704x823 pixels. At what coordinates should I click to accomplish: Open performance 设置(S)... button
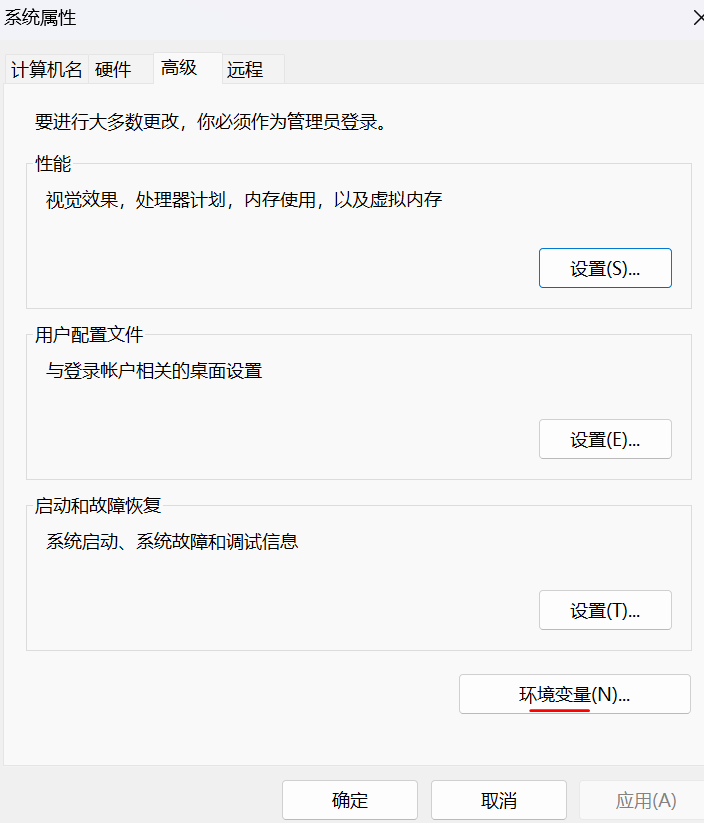point(605,268)
